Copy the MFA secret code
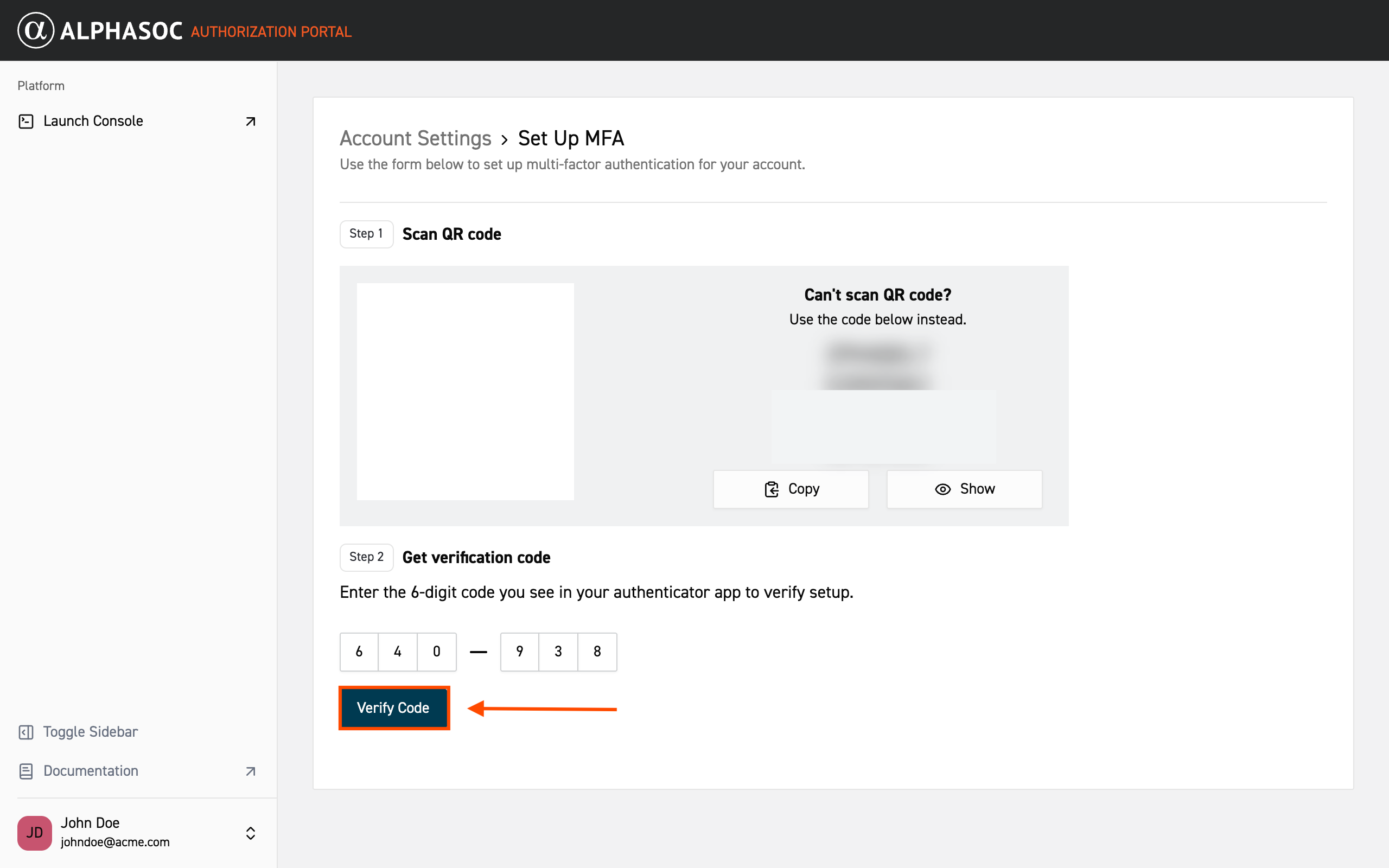 (791, 489)
